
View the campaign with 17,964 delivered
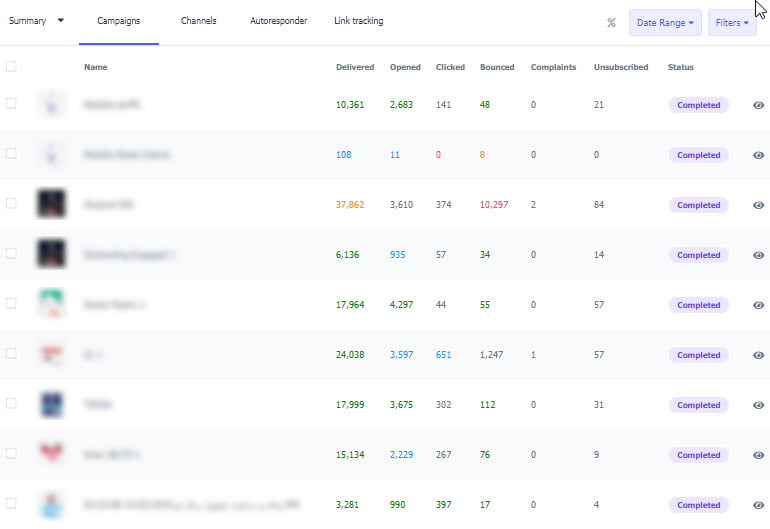pos(758,305)
